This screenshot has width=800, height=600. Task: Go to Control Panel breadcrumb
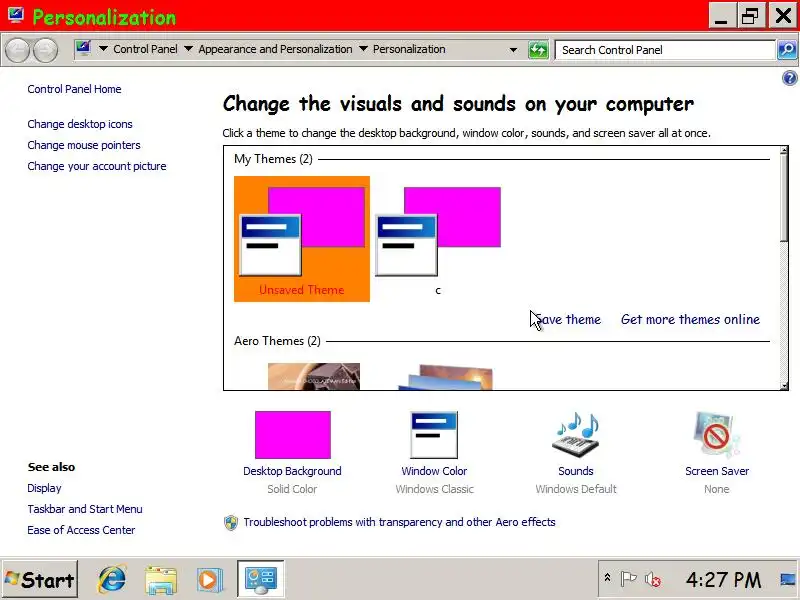point(145,49)
